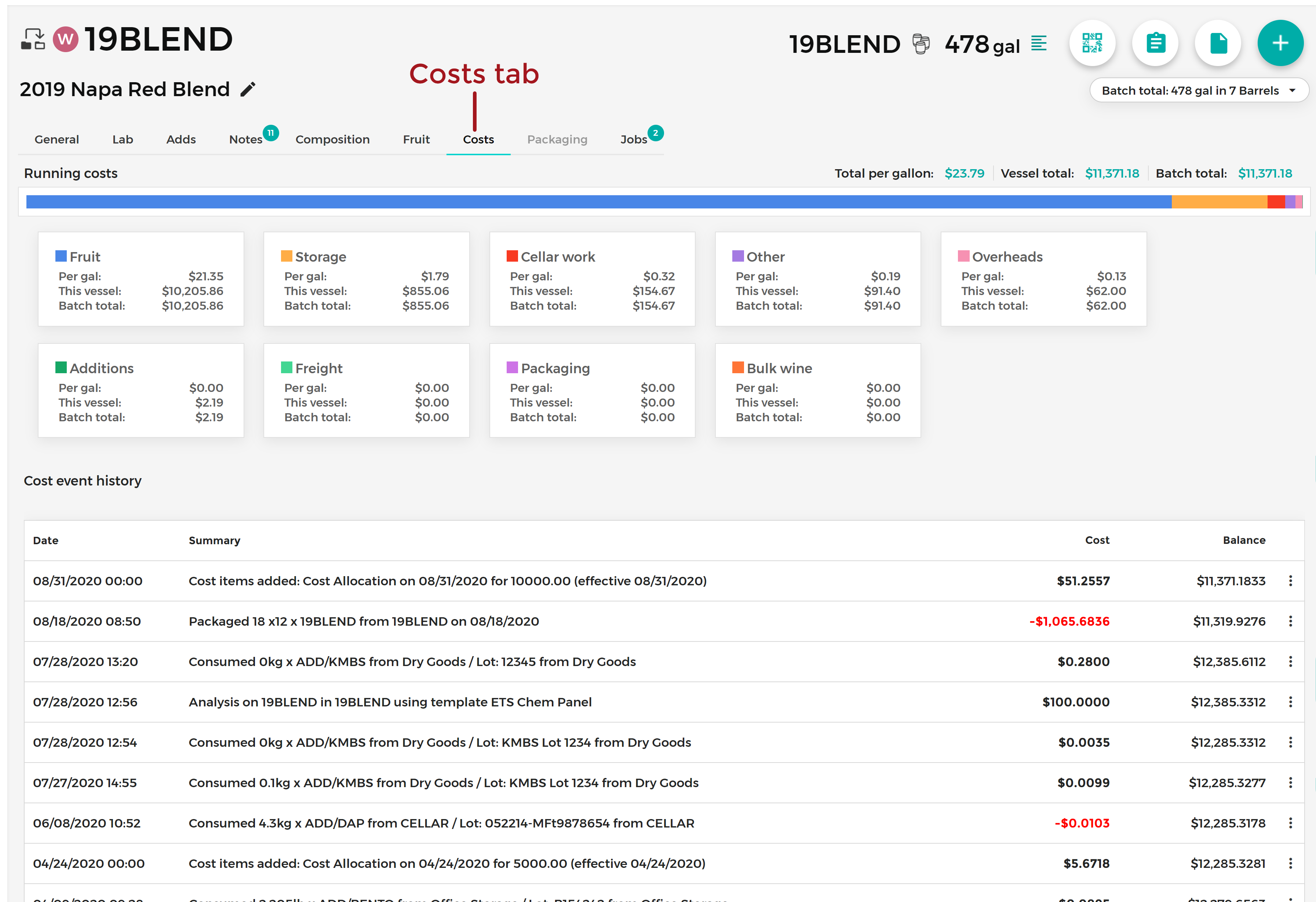
Task: Click the purple Other color swatch
Action: click(738, 256)
